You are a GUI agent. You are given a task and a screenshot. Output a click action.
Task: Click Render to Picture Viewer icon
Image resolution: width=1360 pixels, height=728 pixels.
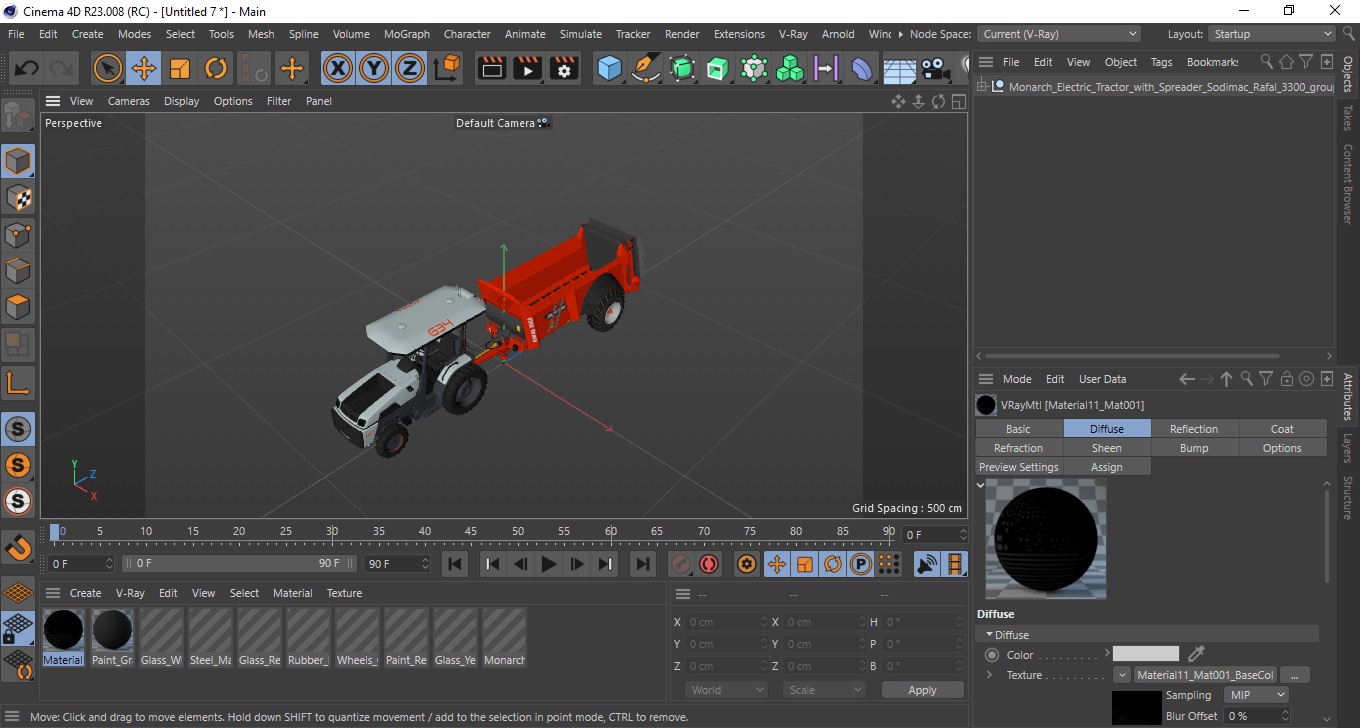(528, 69)
